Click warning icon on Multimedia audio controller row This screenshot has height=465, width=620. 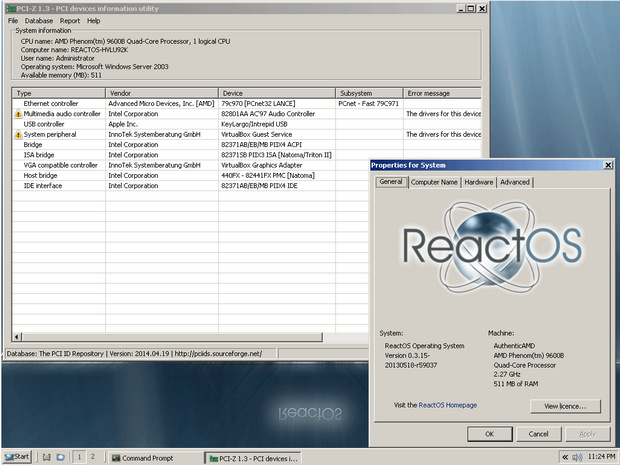(18, 114)
